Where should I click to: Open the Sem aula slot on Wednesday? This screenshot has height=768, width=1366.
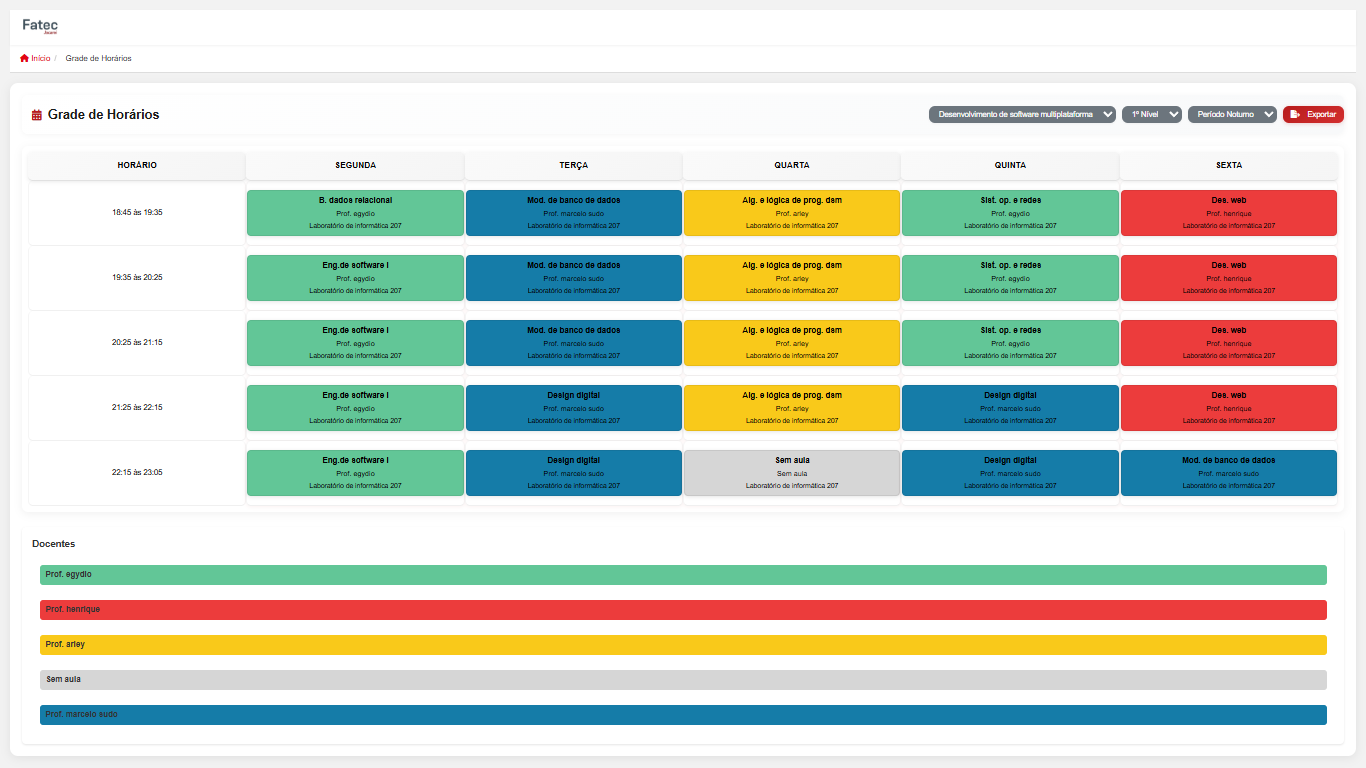(x=792, y=473)
